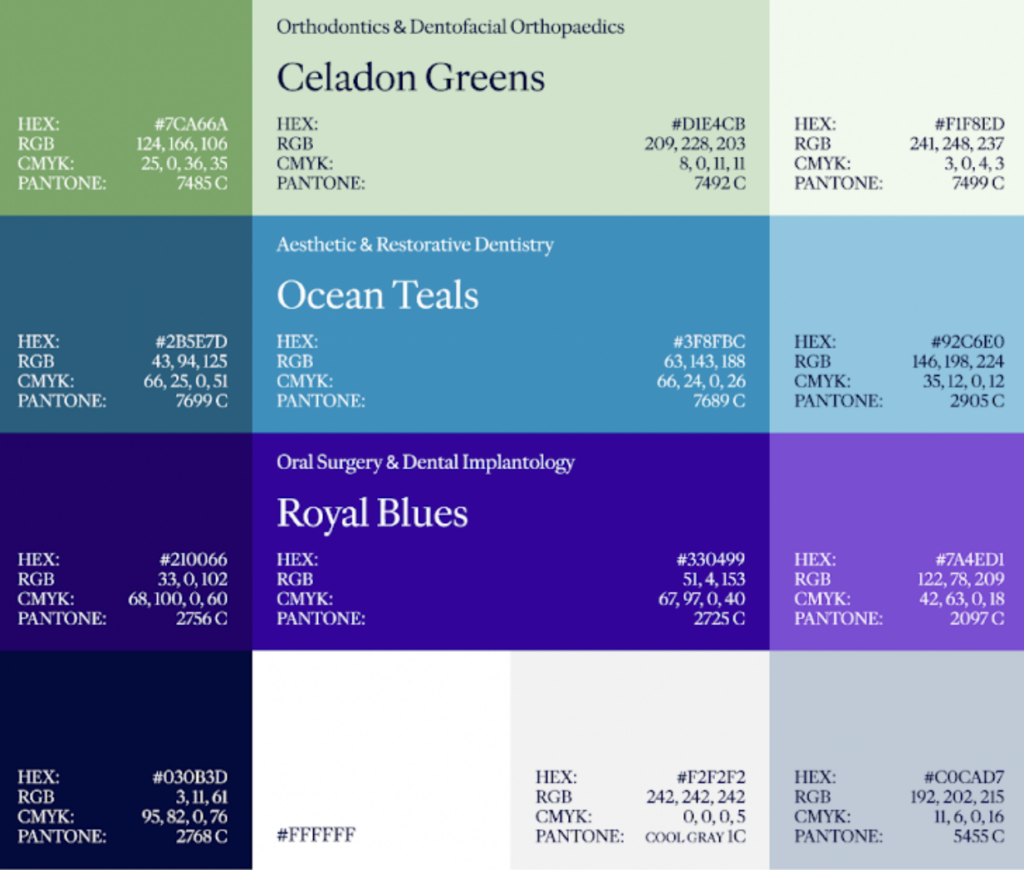Click Pantone value 7492 C
The image size is (1024, 870).
pyautogui.click(x=720, y=183)
